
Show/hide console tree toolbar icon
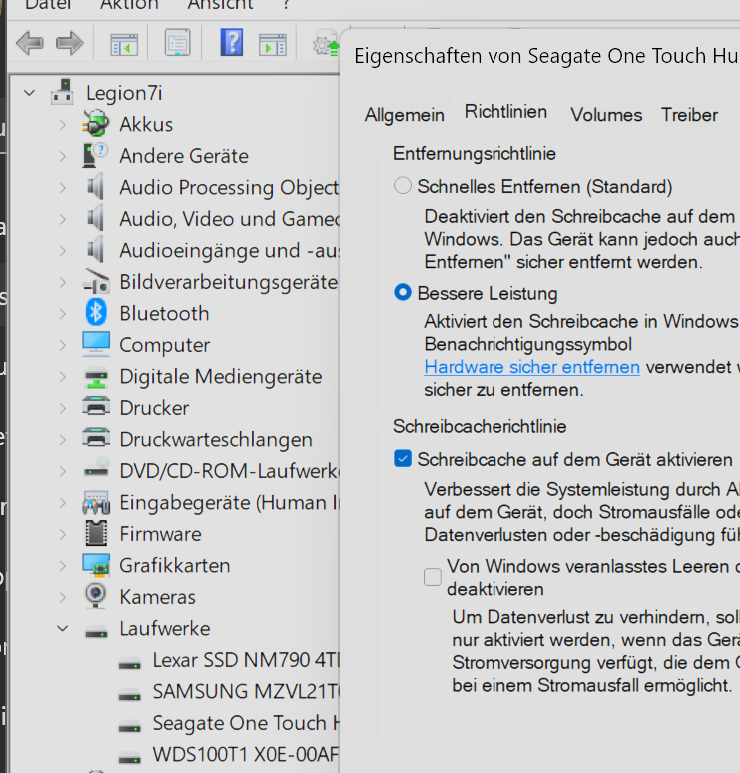[124, 44]
